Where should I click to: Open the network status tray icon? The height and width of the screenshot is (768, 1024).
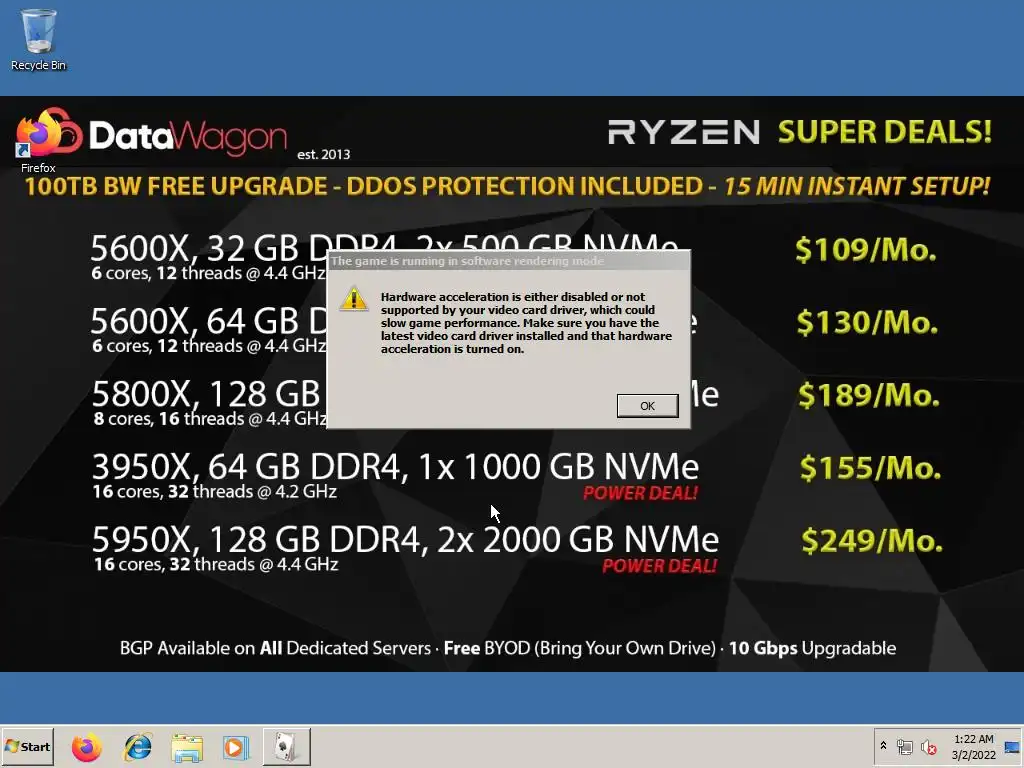coord(904,747)
